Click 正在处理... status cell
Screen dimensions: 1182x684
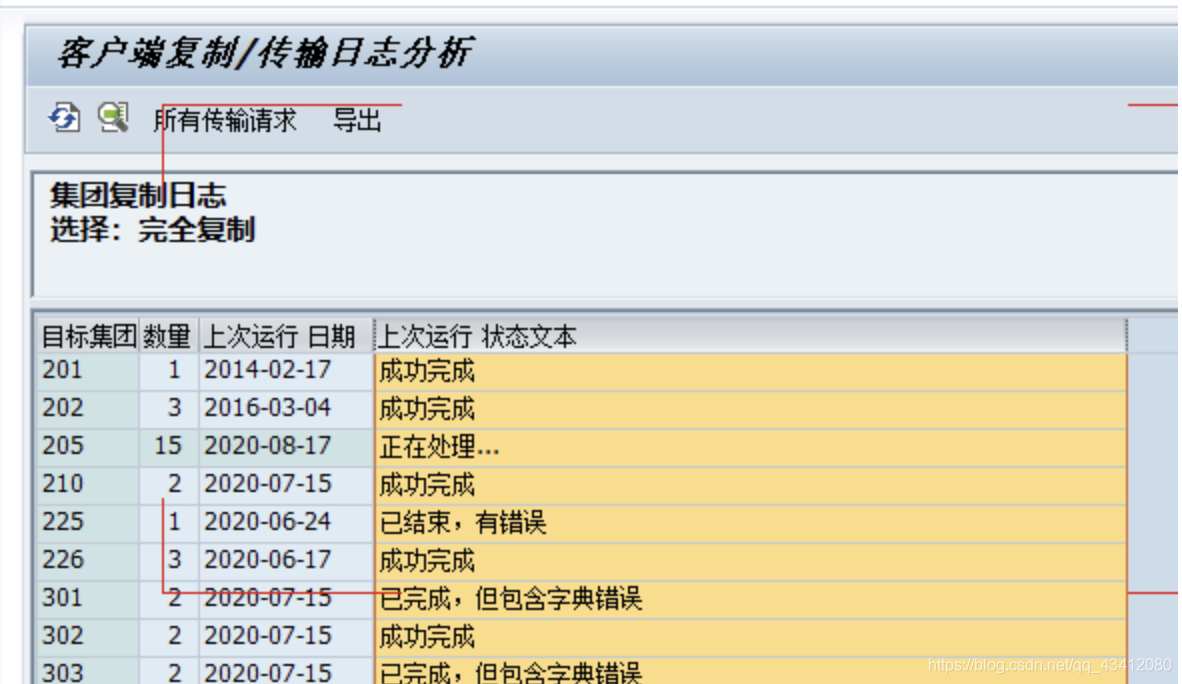coord(750,446)
